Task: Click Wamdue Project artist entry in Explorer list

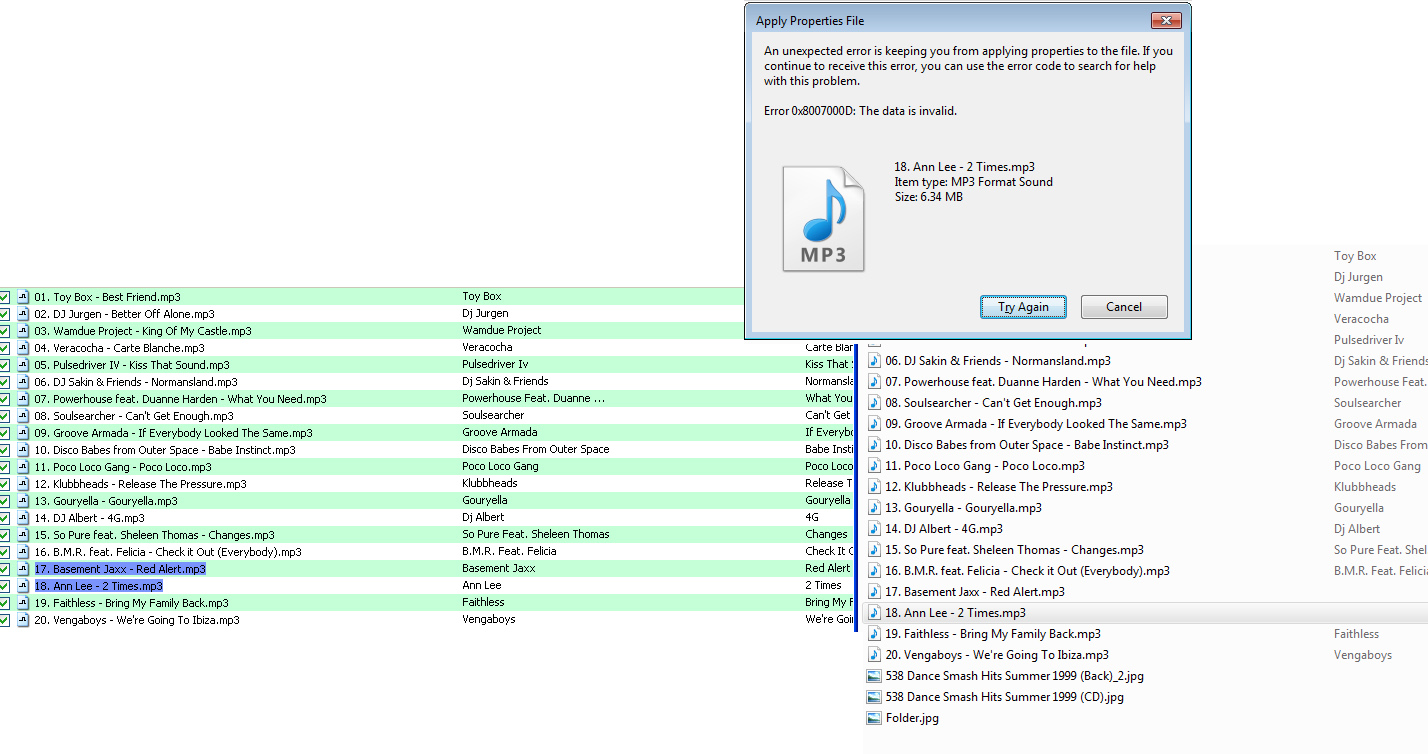Action: 1377,298
